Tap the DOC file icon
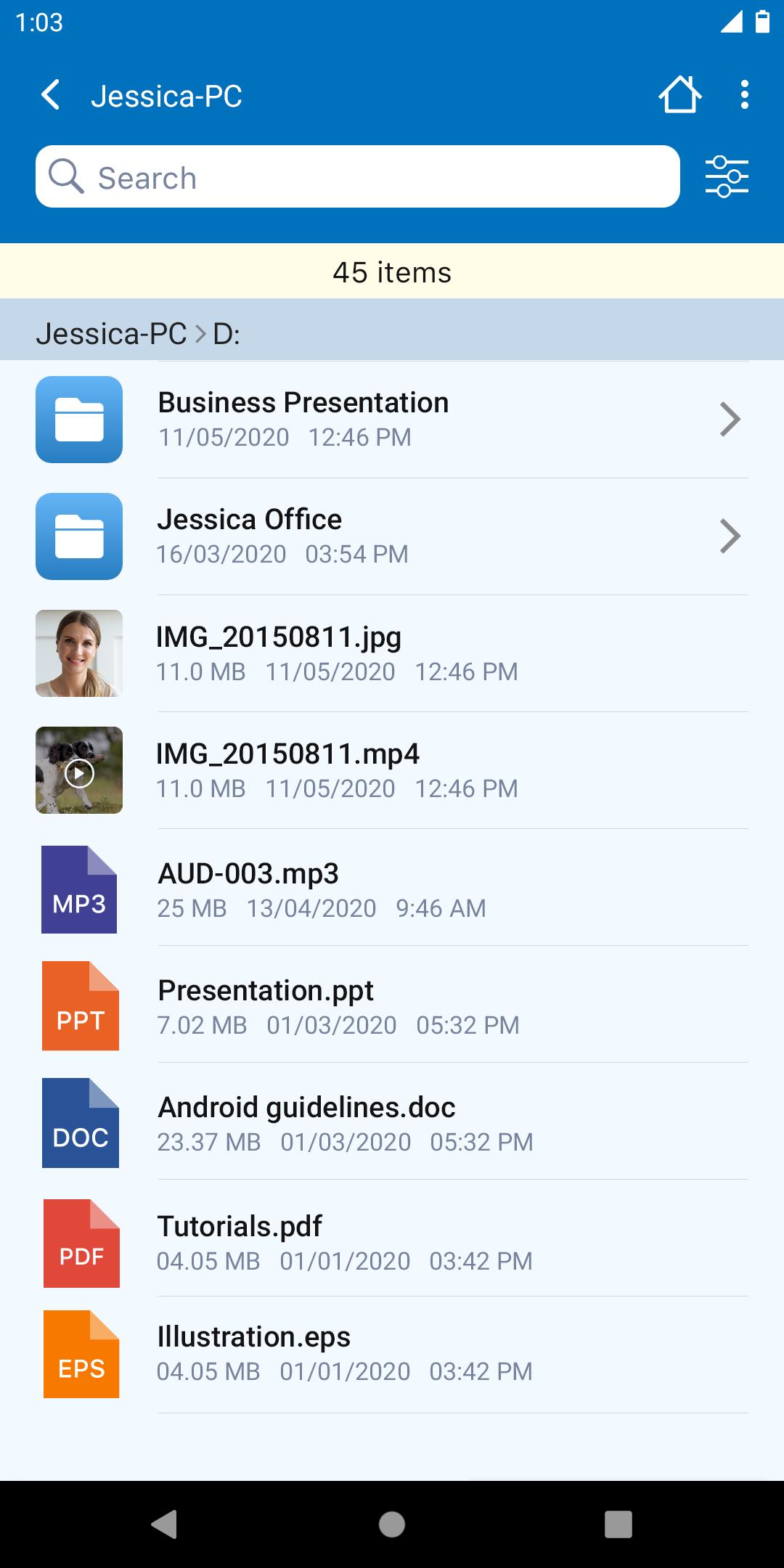 tap(81, 1123)
